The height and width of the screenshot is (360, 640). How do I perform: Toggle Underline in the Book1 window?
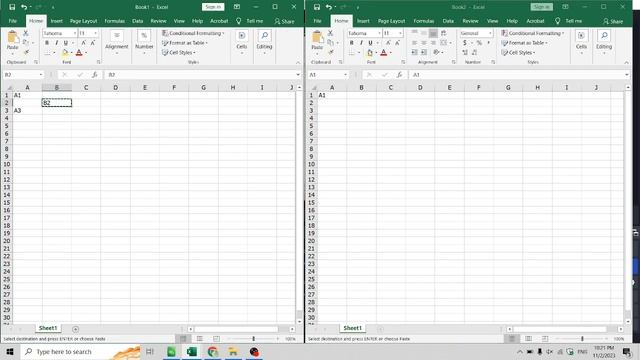(x=65, y=43)
